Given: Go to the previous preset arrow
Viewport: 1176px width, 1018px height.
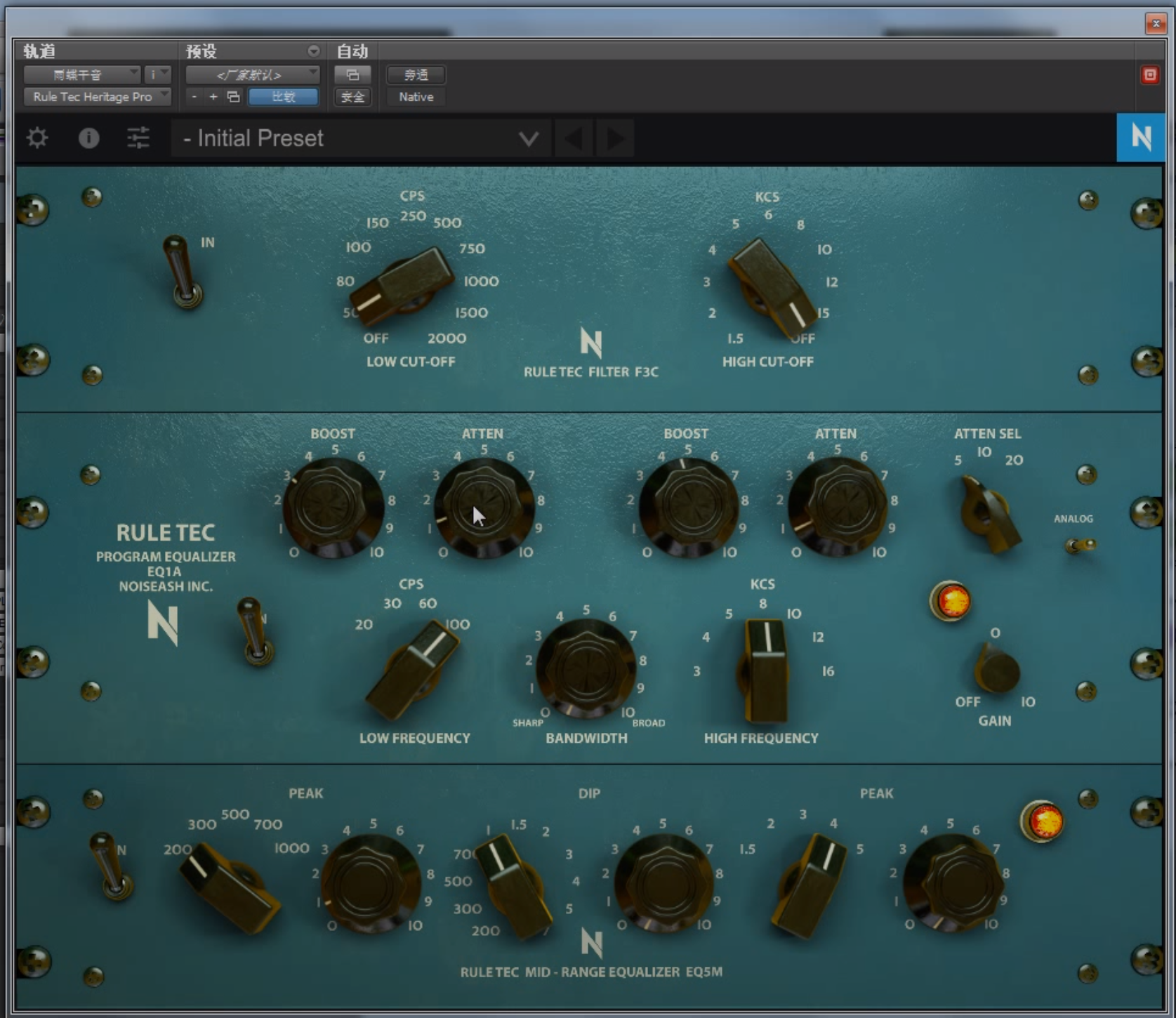Looking at the screenshot, I should [574, 138].
